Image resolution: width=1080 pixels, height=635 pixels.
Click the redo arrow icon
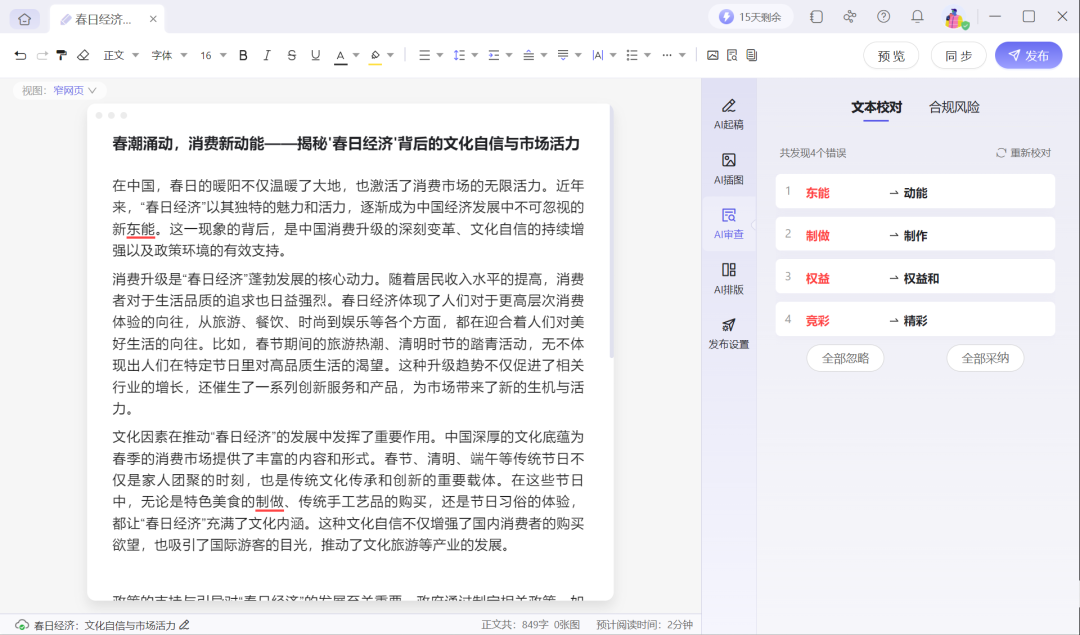coord(42,55)
